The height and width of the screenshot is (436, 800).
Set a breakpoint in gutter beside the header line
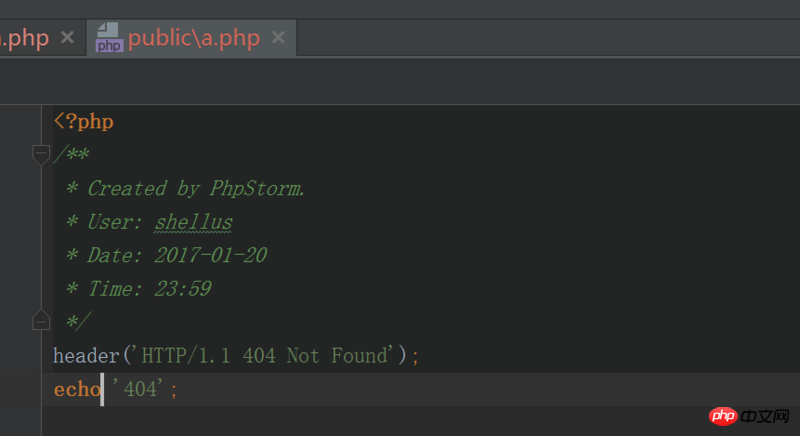point(20,355)
